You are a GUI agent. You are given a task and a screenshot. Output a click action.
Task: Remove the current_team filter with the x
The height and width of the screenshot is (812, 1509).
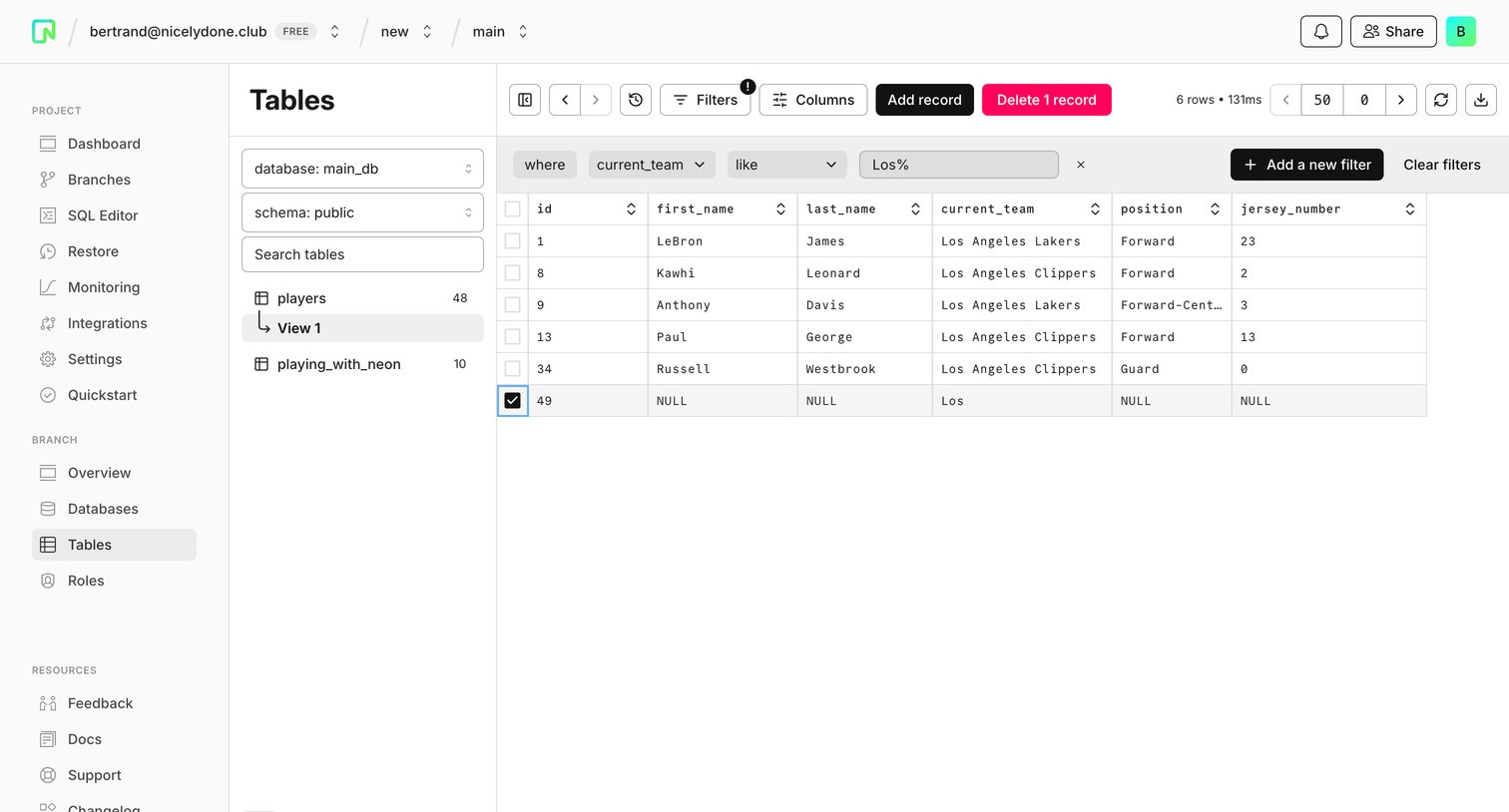tap(1081, 165)
